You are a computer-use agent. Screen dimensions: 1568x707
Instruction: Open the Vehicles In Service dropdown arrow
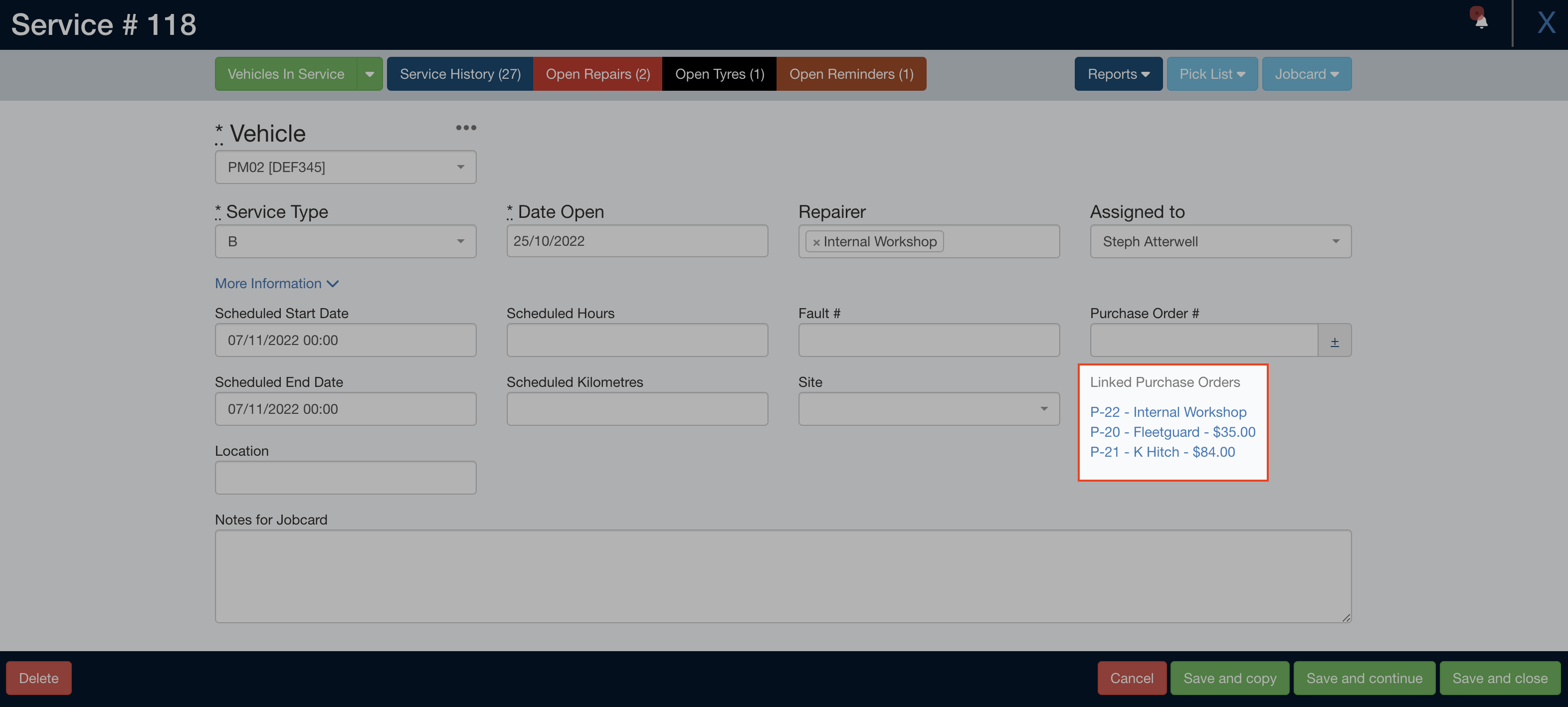coord(370,74)
